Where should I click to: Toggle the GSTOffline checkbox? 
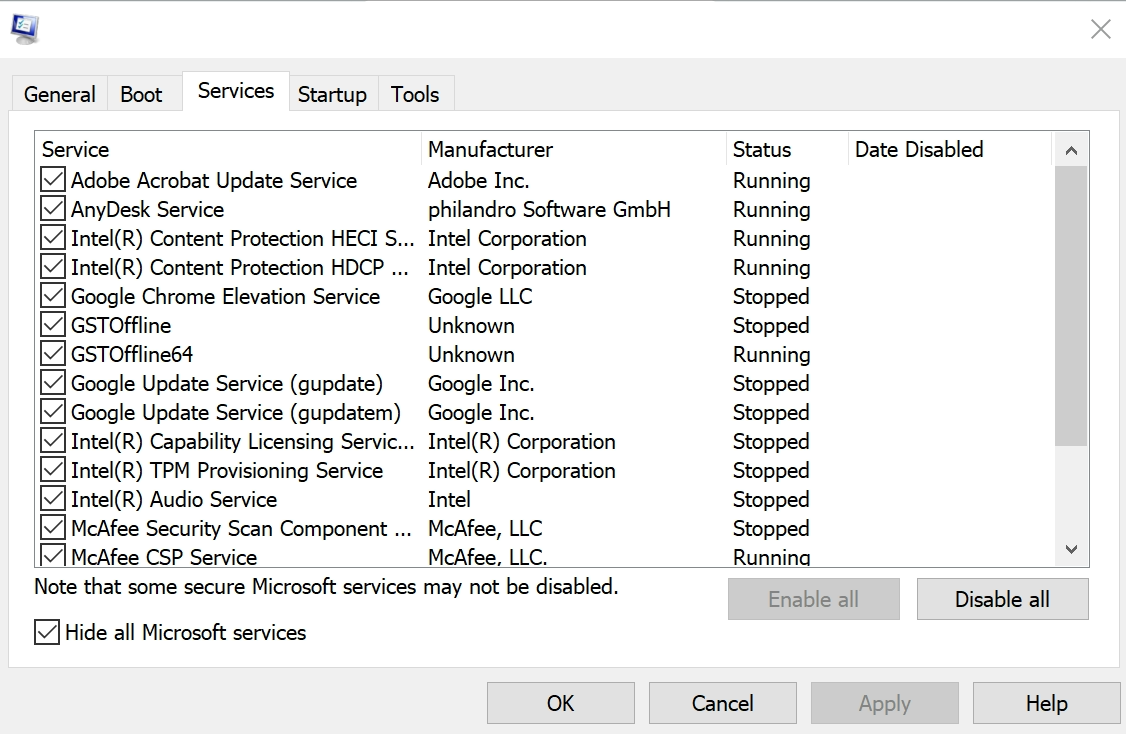[x=52, y=325]
